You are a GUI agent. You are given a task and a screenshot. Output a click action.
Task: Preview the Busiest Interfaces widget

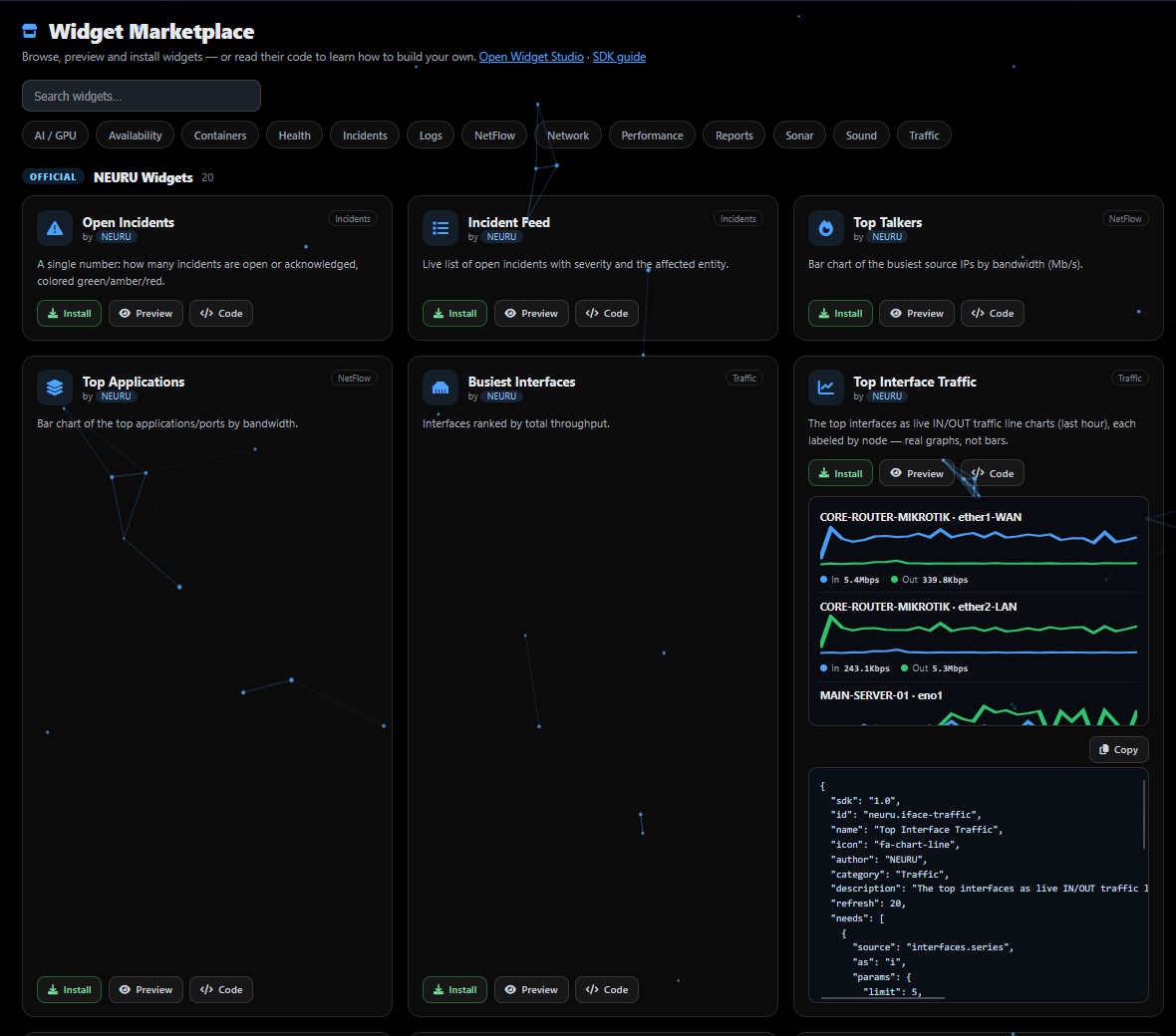pyautogui.click(x=531, y=989)
